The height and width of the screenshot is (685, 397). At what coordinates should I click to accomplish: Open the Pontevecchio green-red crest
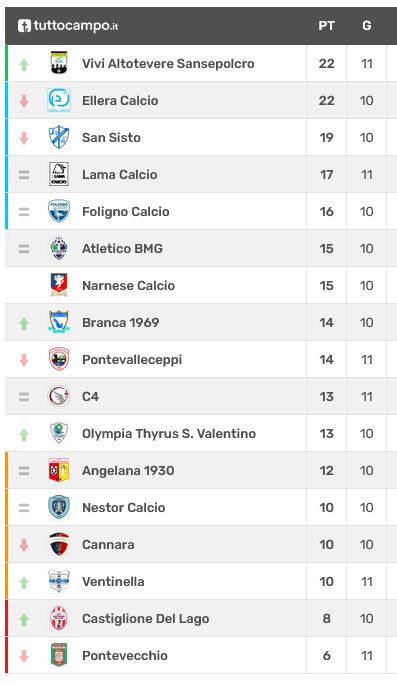59,655
